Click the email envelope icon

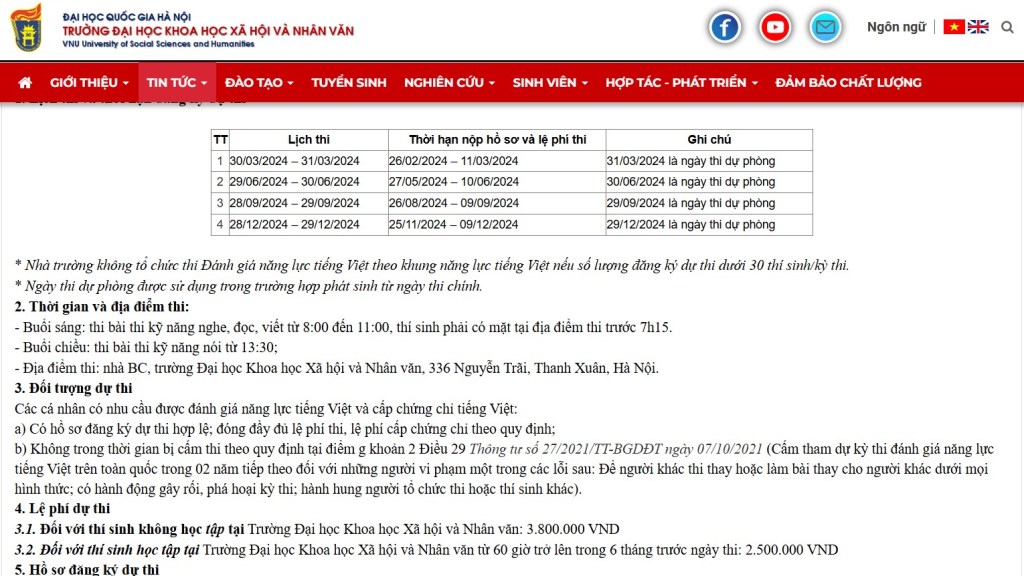click(825, 27)
